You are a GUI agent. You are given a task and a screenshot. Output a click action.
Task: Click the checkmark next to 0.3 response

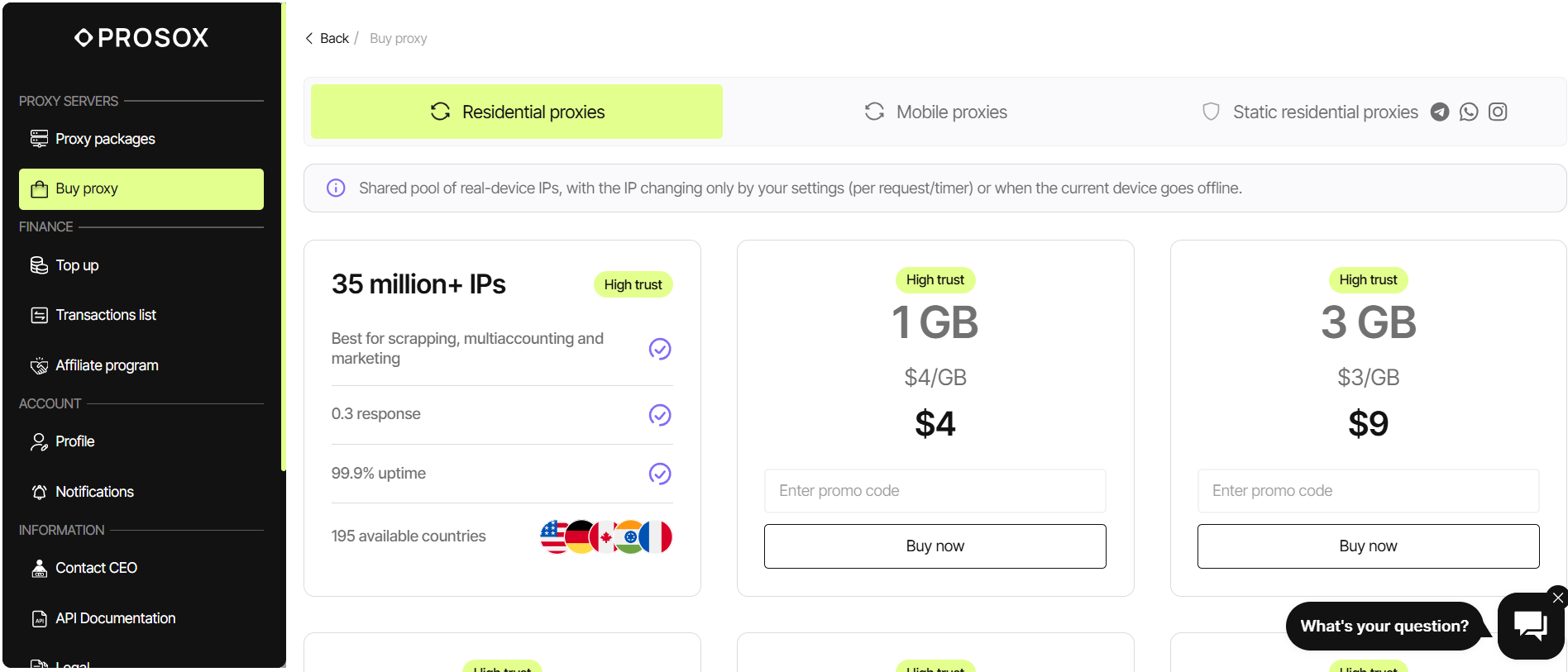(660, 414)
